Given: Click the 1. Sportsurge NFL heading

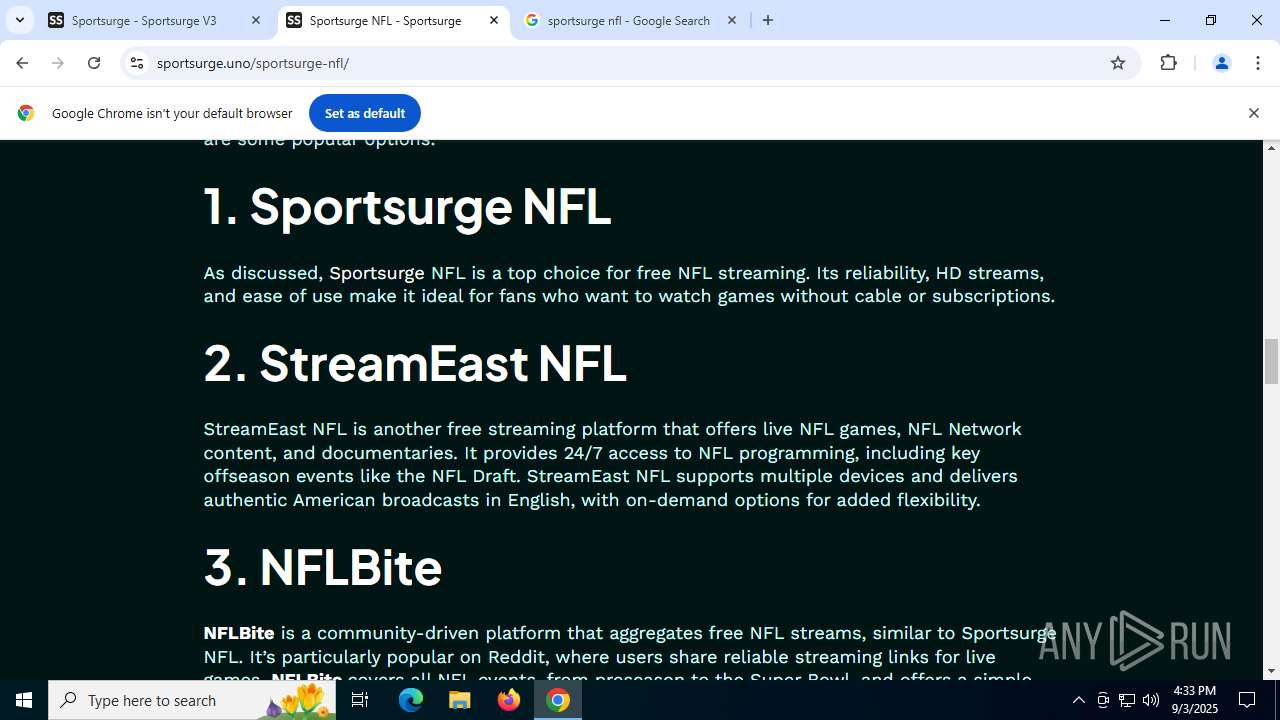Looking at the screenshot, I should point(407,206).
